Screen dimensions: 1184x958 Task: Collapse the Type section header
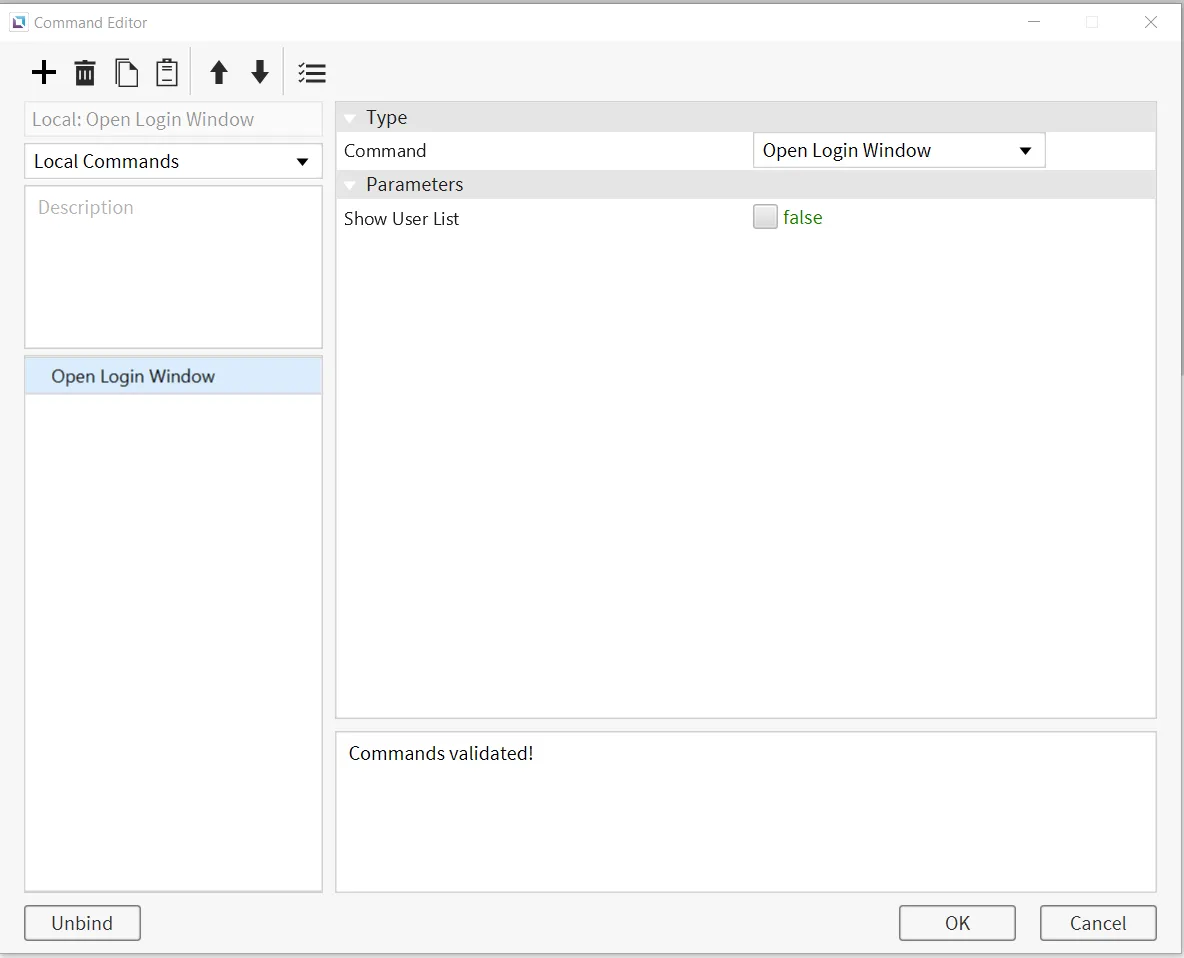click(x=350, y=118)
